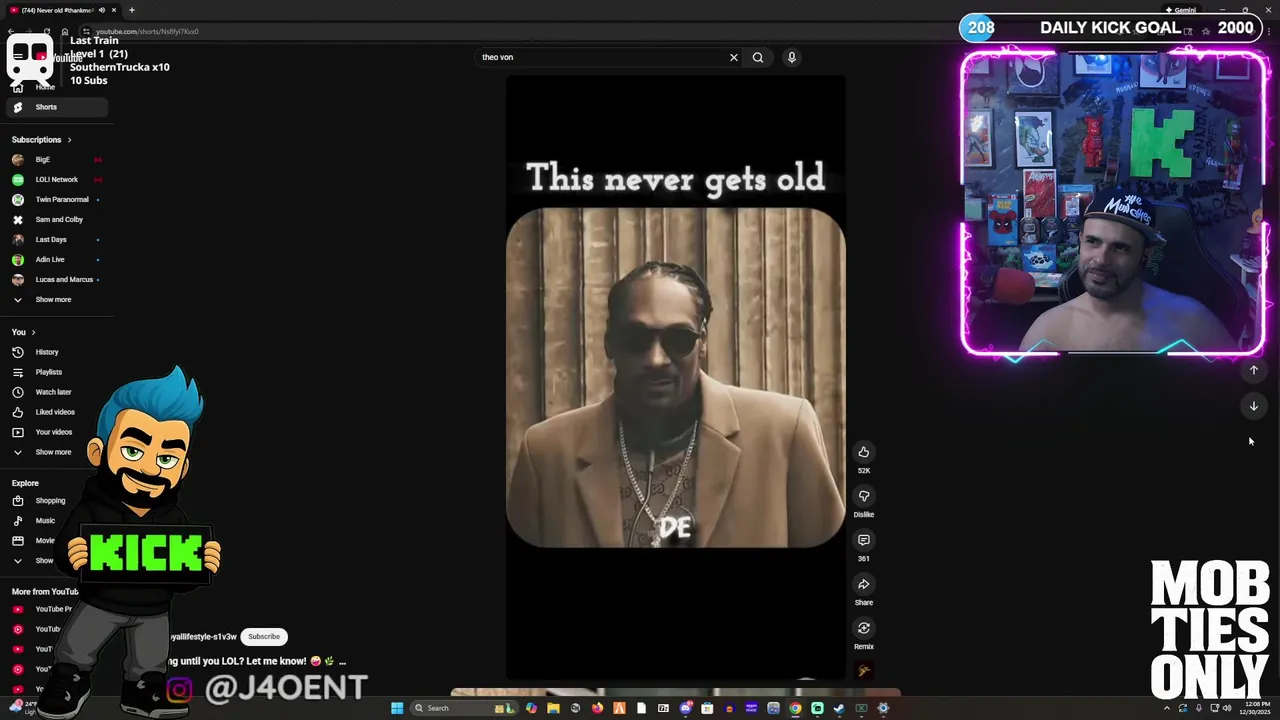1280x720 pixels.
Task: Open the Sam and Colby channel
Action: coord(58,220)
